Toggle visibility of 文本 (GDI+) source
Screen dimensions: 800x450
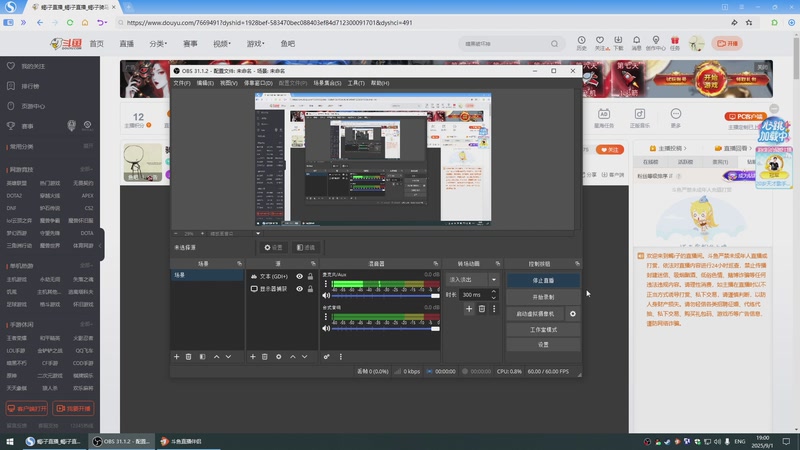[x=299, y=277]
